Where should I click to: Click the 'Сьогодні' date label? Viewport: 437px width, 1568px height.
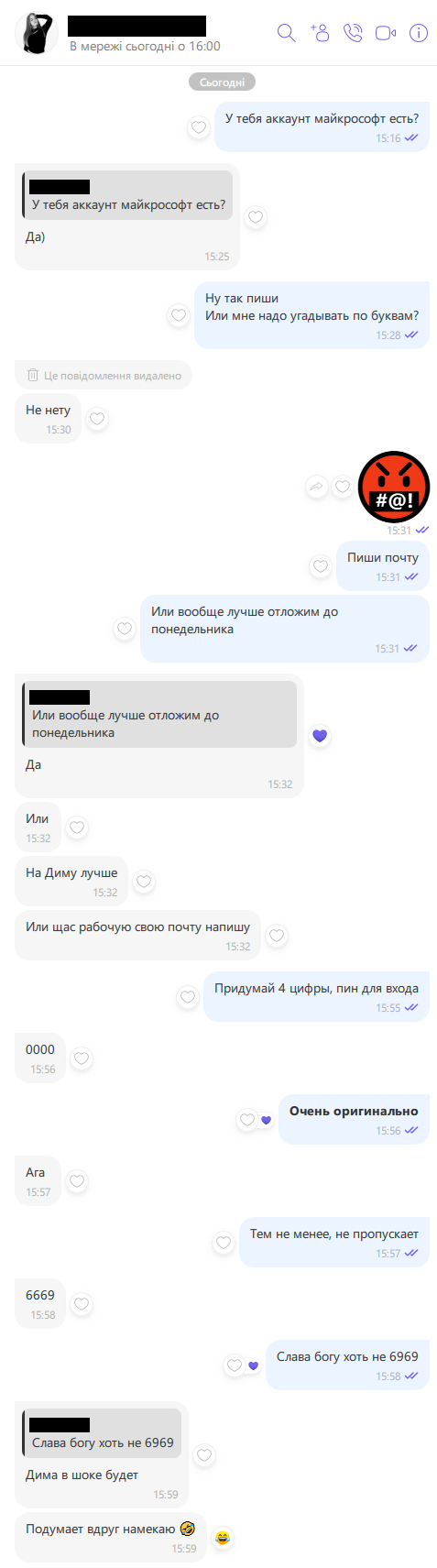coord(222,82)
